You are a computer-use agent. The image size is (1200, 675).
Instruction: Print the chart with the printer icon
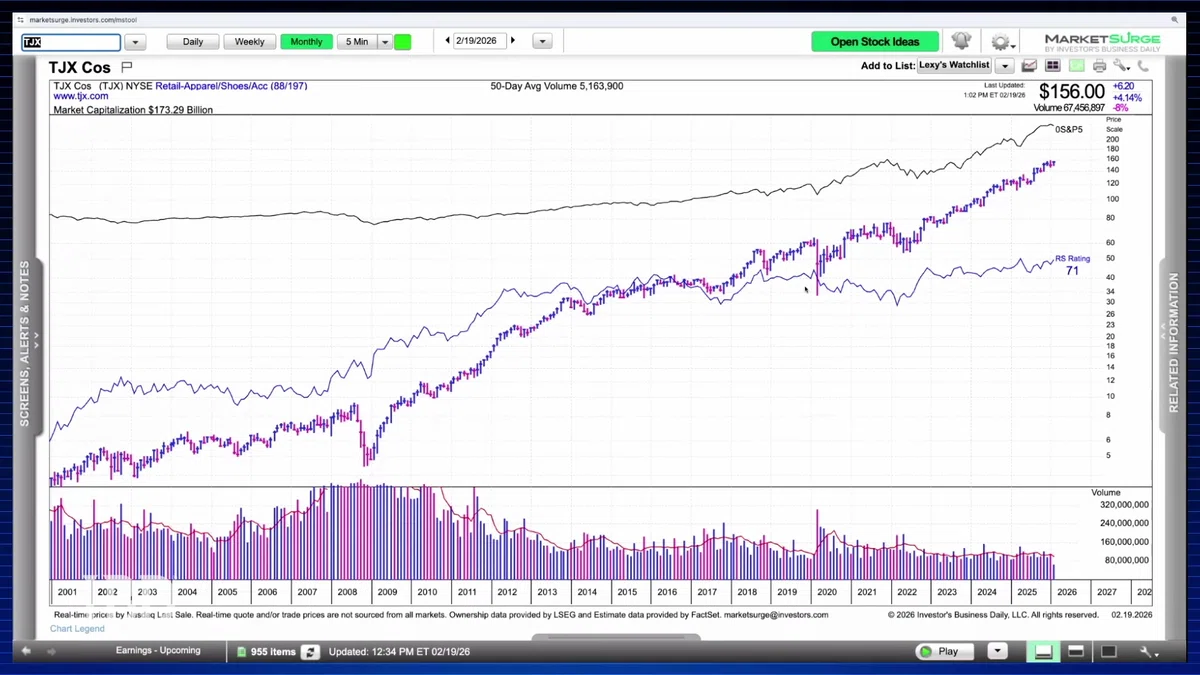point(1100,66)
